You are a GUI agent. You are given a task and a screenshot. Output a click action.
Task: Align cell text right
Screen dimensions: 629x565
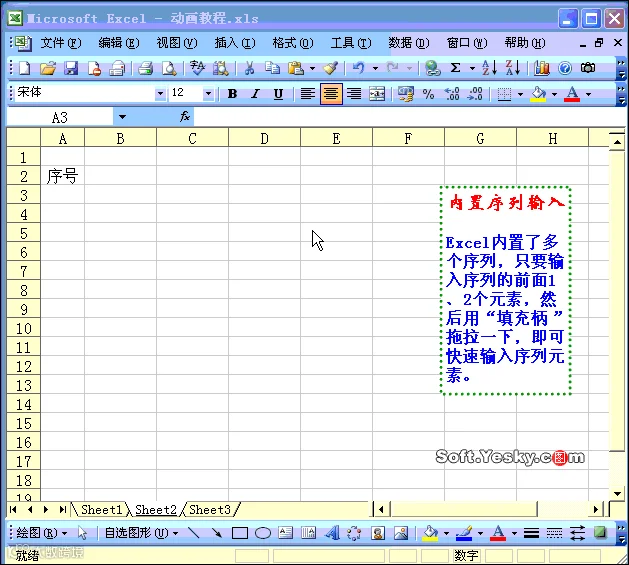(x=354, y=94)
